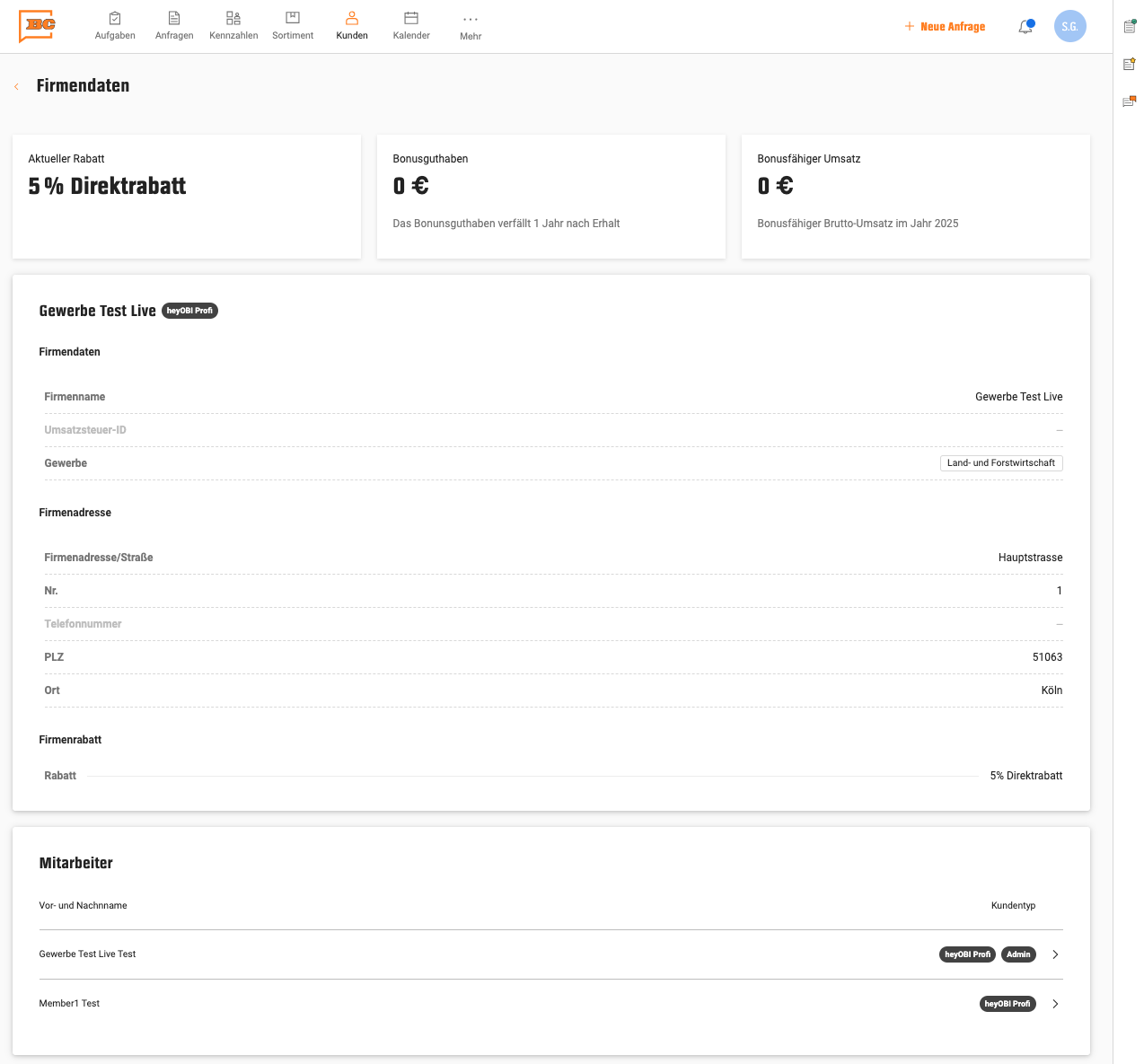Click the Neue Anfrage button
The width and height of the screenshot is (1144, 1064).
[945, 27]
